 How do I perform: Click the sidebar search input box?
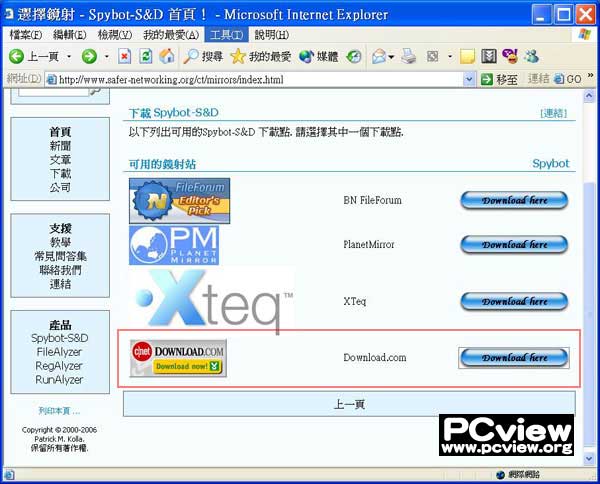54,92
